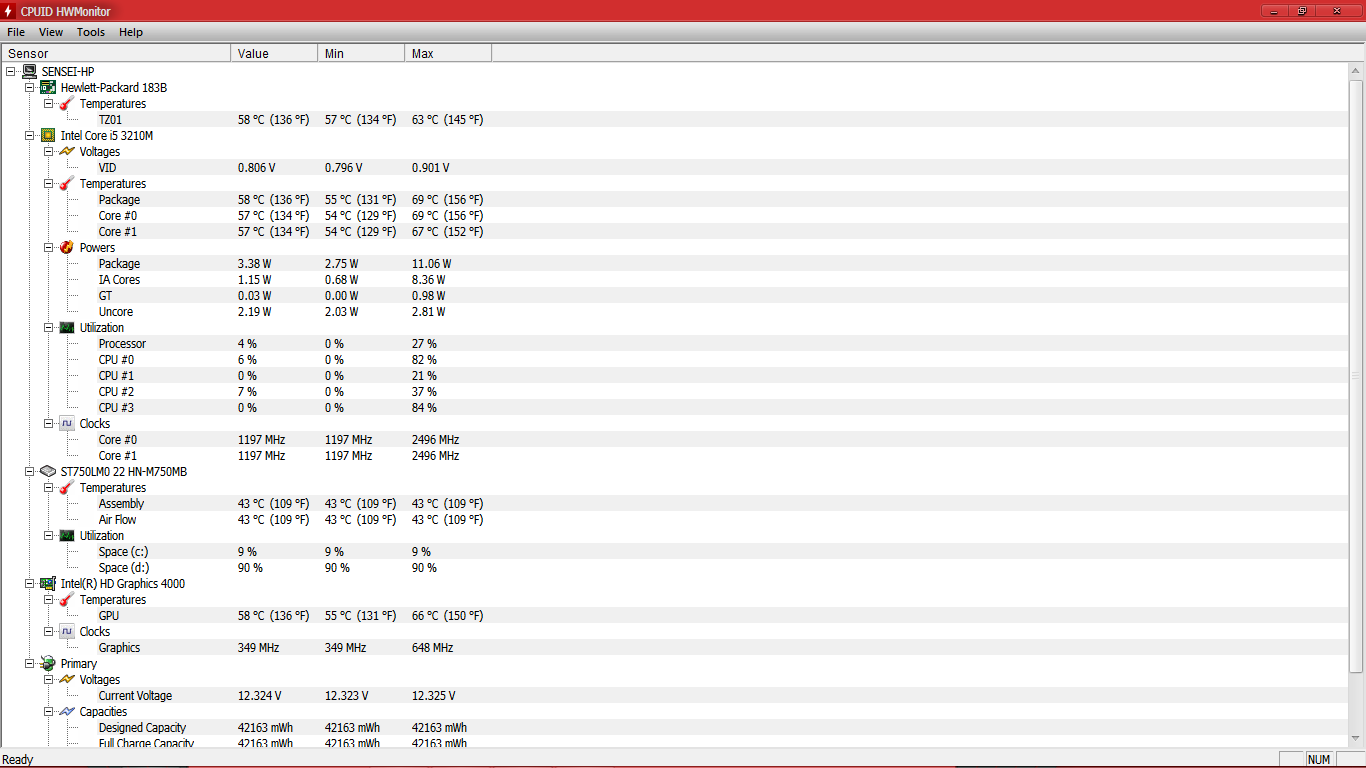
Task: Click the thermometer icon for CPU Temperatures
Action: 67,184
